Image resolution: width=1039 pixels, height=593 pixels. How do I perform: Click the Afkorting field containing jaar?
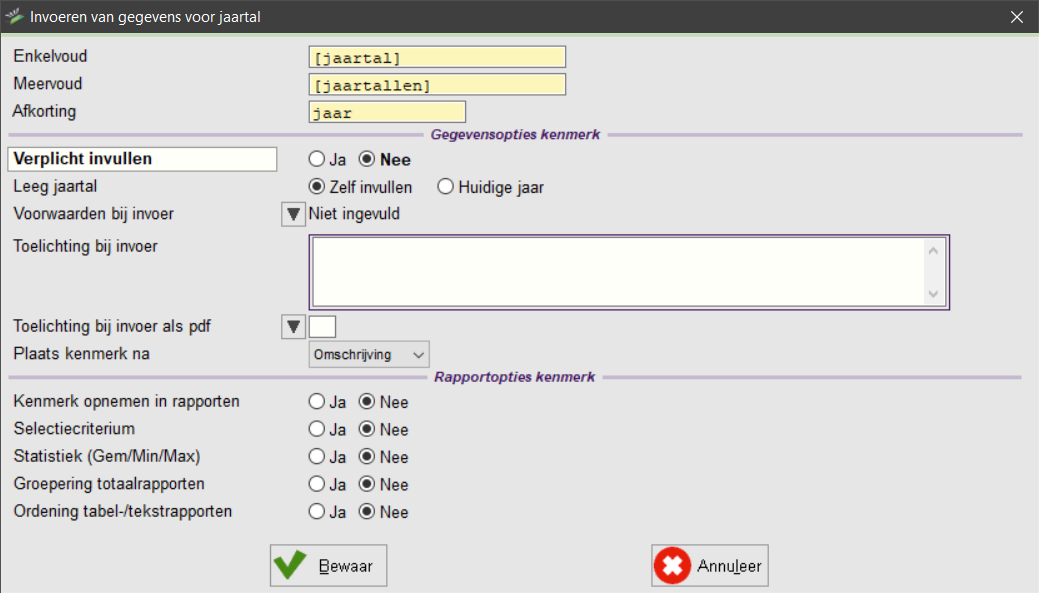(387, 113)
